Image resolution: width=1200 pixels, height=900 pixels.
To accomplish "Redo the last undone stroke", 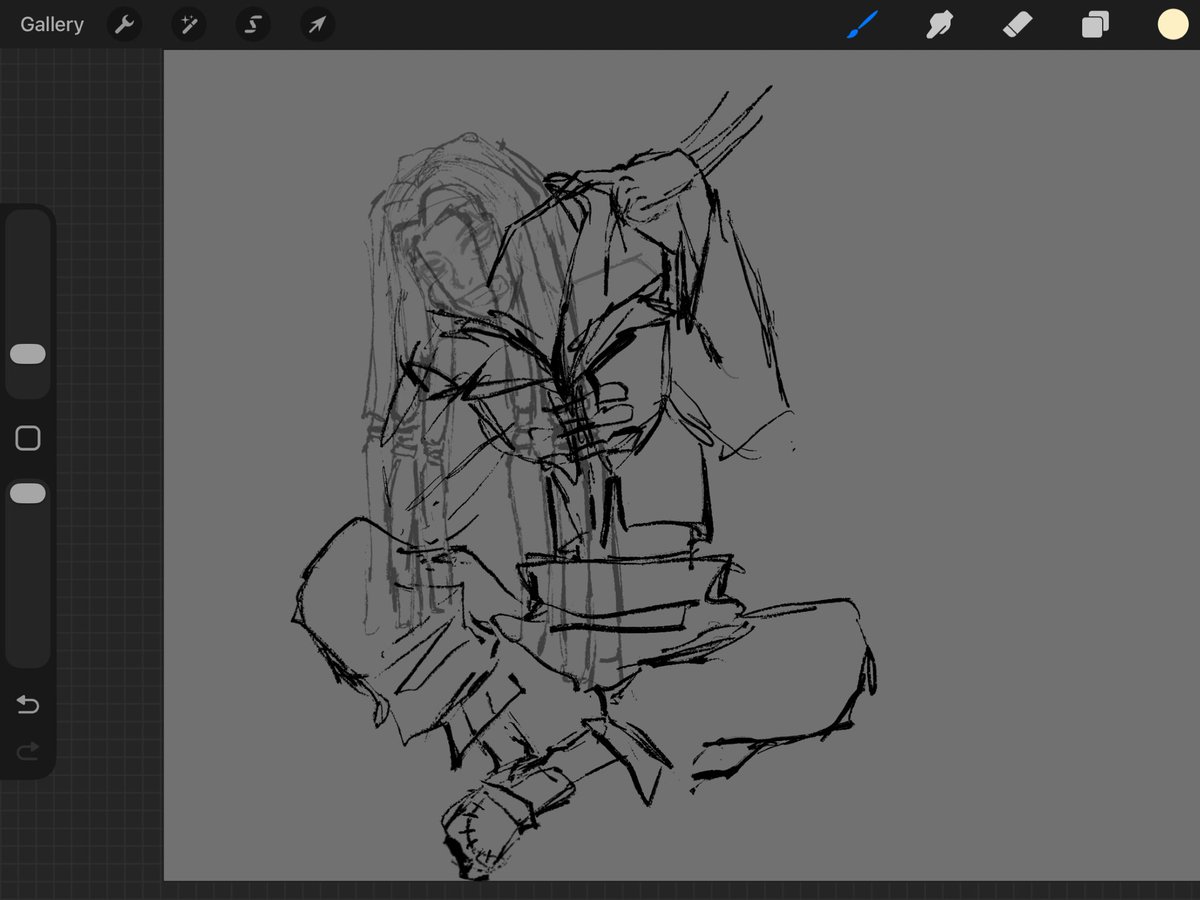I will tap(28, 750).
